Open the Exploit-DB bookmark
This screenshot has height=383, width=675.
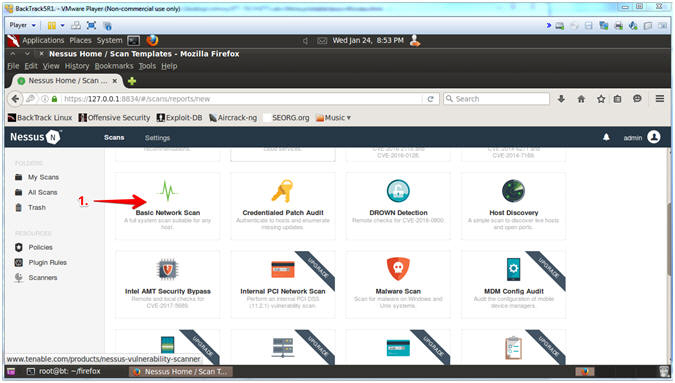coord(180,117)
